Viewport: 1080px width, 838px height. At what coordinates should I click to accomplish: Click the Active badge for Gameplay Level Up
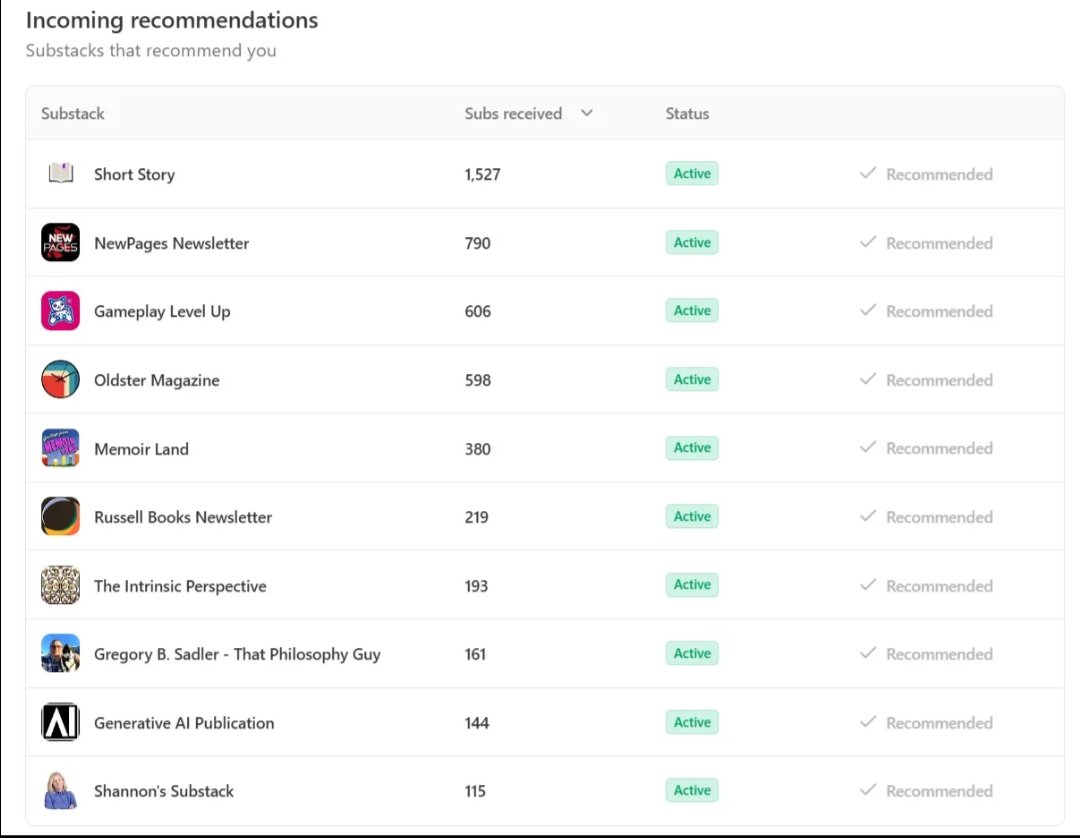tap(692, 311)
